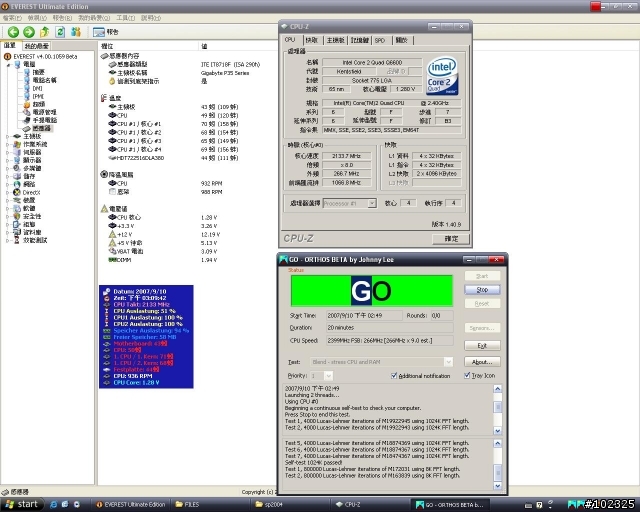This screenshot has height=512, width=640.
Task: Switch to CPU-Z via the taskbar button
Action: 370,505
